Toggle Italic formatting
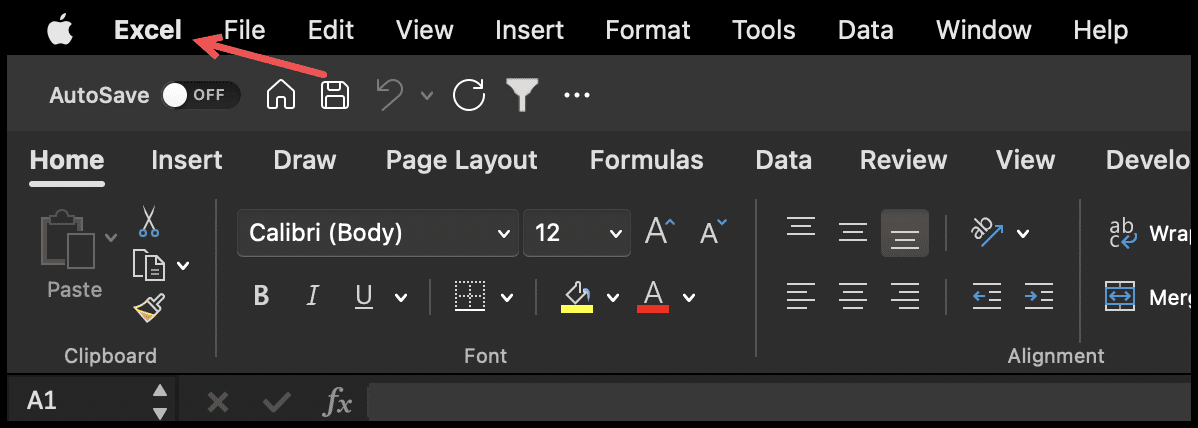 tap(312, 296)
